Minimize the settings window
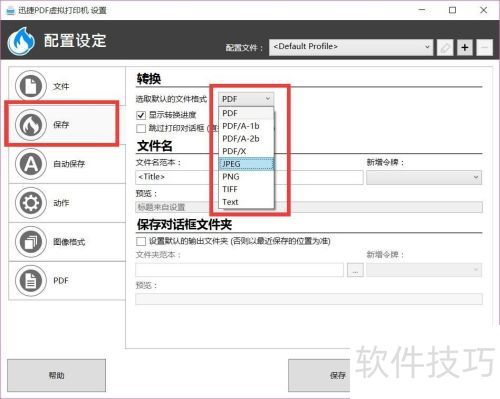The width and height of the screenshot is (500, 399). [422, 10]
